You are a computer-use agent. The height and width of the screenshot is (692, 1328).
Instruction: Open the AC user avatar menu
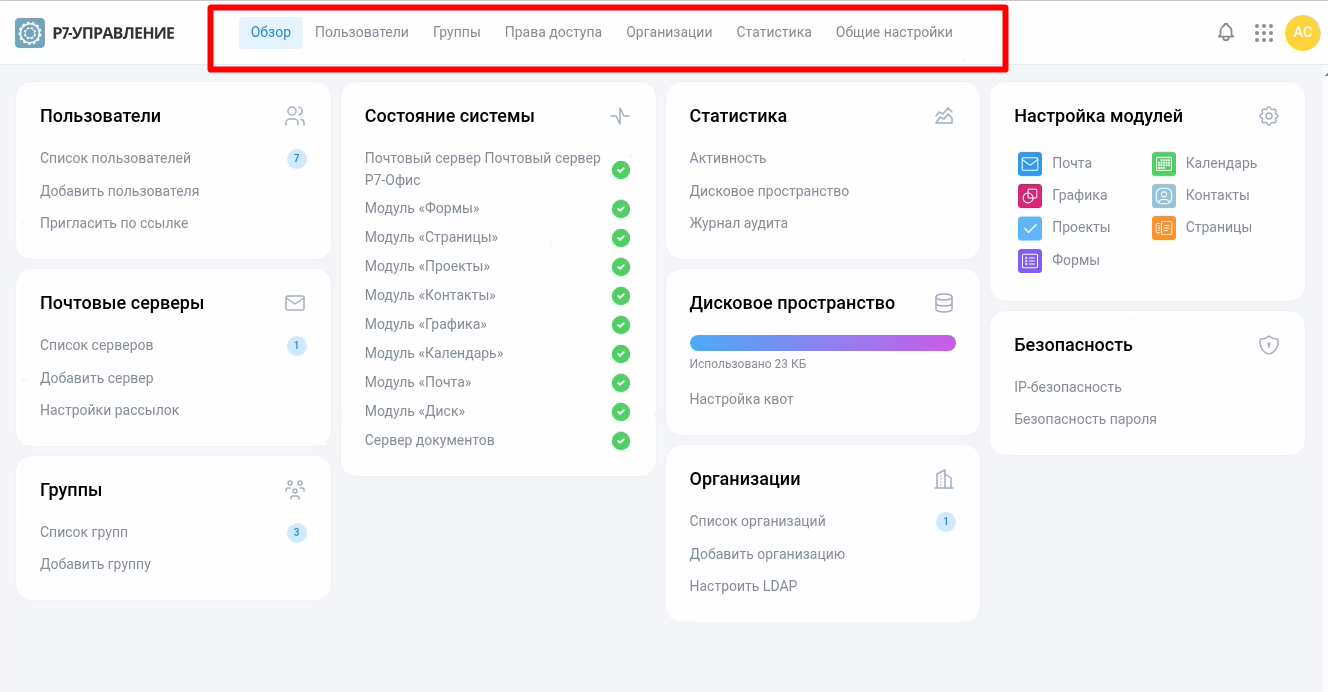[1302, 32]
